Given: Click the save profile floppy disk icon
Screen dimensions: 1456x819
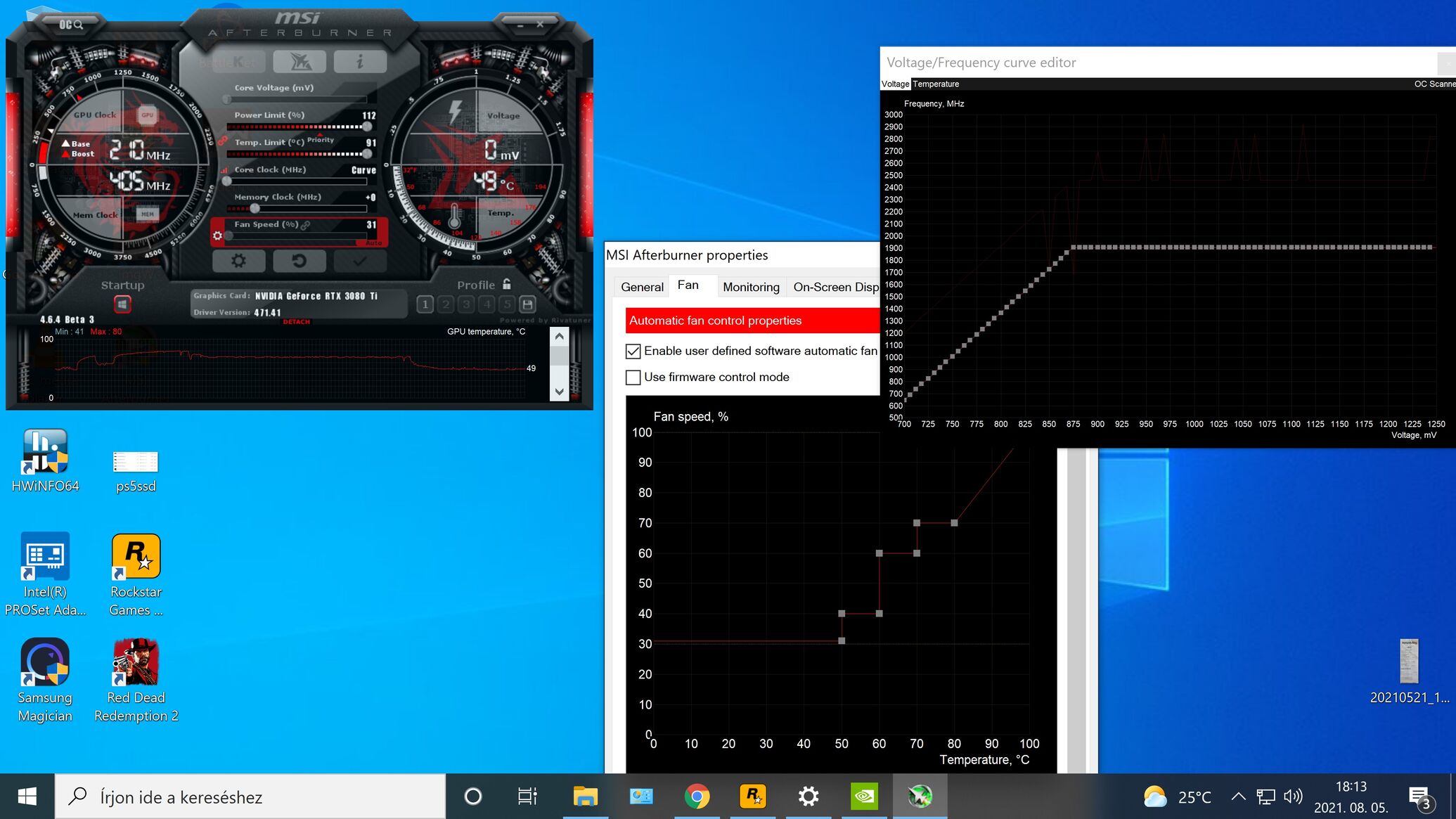Looking at the screenshot, I should [527, 304].
